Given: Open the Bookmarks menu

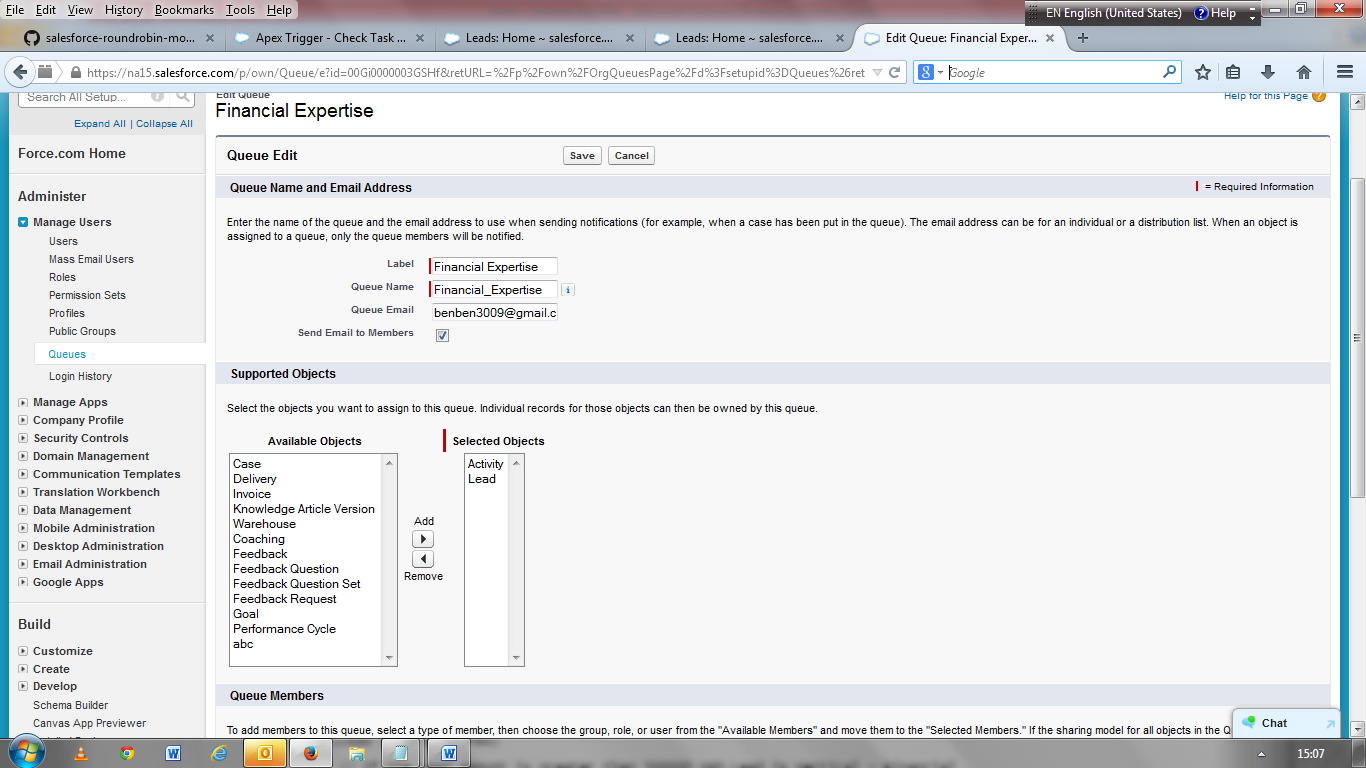Looking at the screenshot, I should click(x=184, y=10).
